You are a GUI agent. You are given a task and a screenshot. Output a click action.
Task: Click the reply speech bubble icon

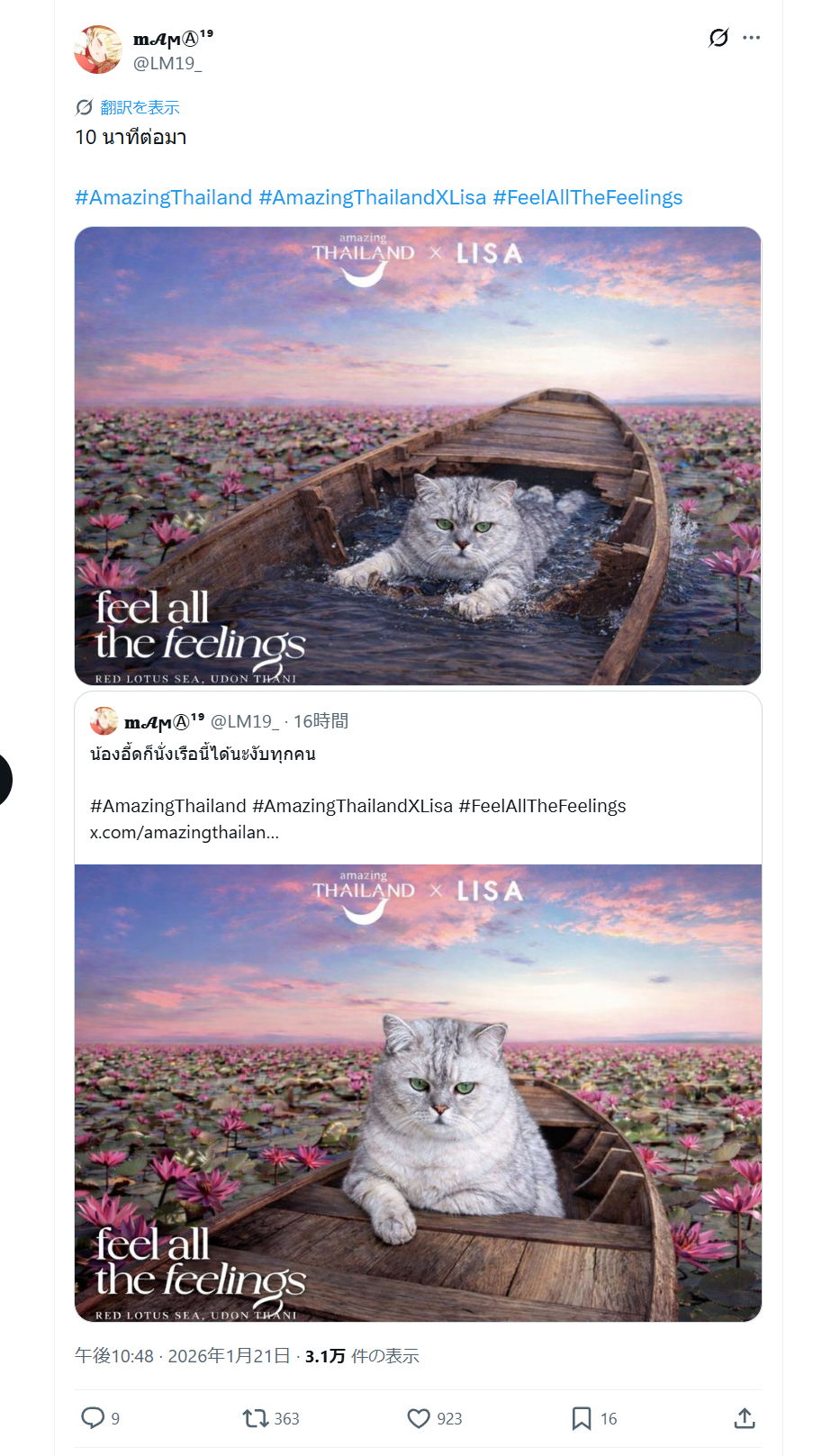point(93,1418)
